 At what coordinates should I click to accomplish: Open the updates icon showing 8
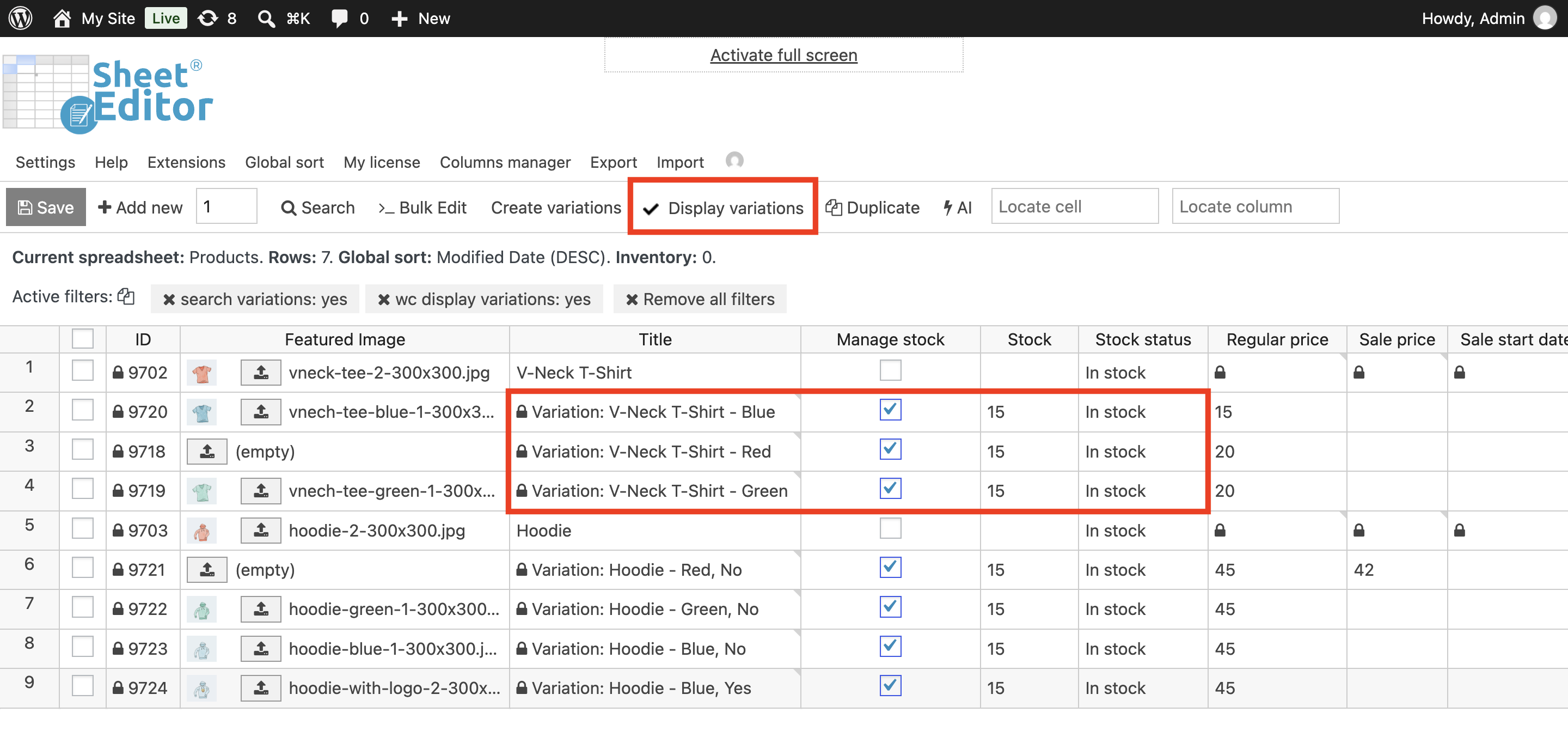[217, 19]
